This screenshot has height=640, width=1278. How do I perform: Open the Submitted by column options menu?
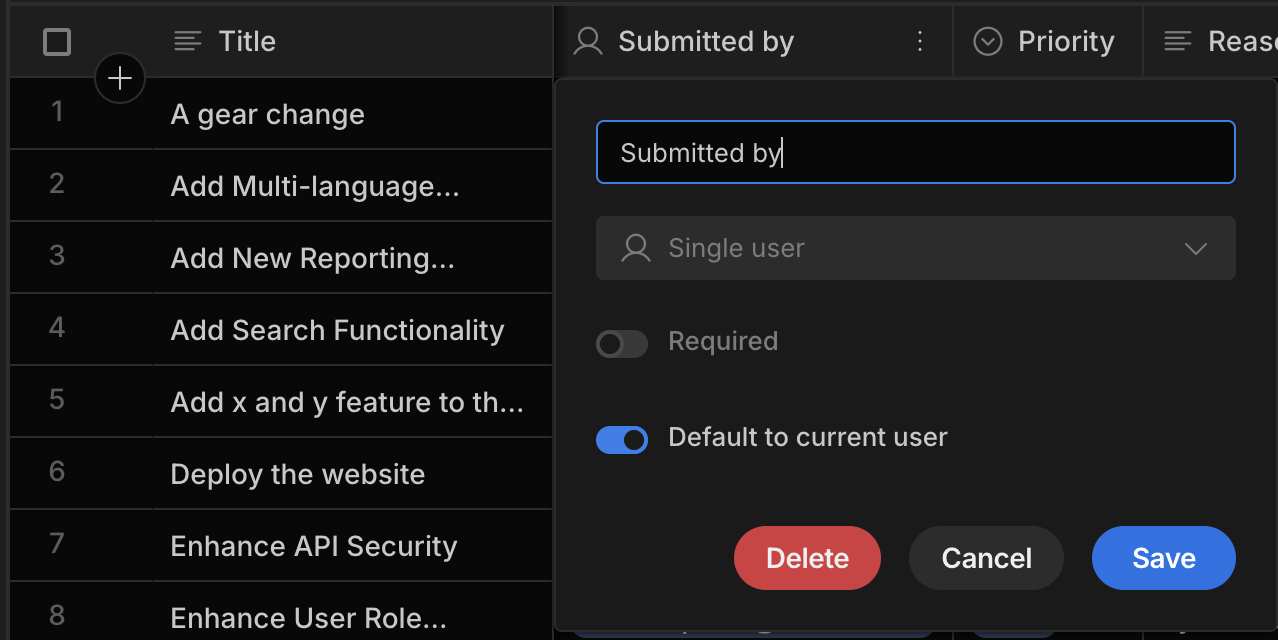[x=920, y=41]
